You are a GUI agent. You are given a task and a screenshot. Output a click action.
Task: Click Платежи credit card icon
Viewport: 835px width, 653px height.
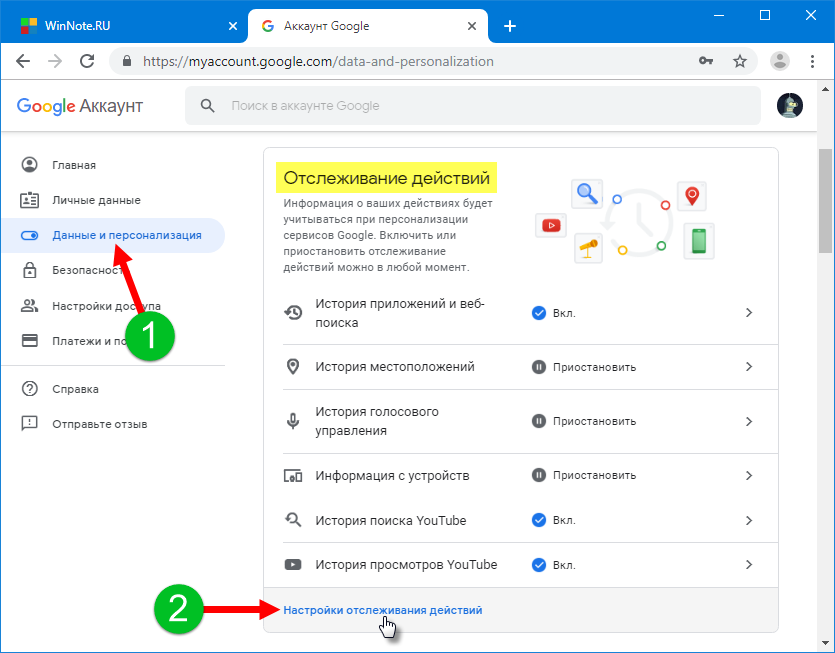click(x=29, y=340)
